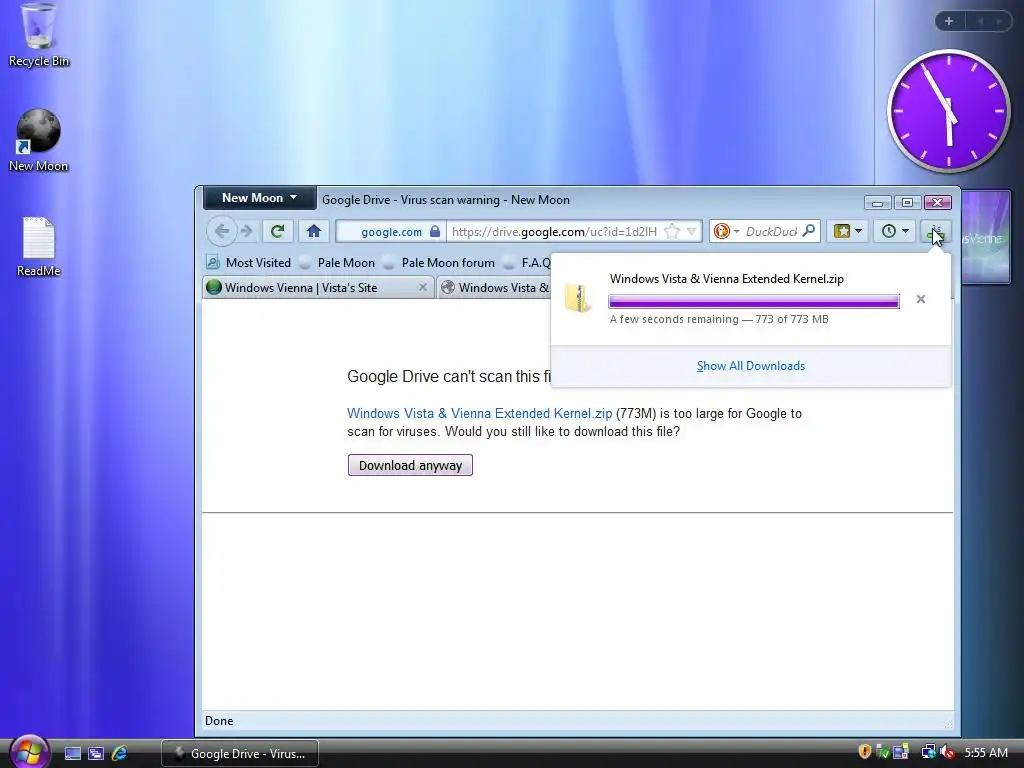This screenshot has width=1024, height=768.
Task: Launch Internet Explorer from quick launch
Action: tap(120, 754)
